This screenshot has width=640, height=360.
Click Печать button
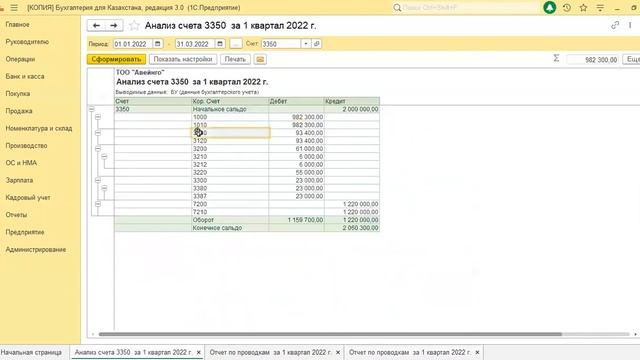235,60
